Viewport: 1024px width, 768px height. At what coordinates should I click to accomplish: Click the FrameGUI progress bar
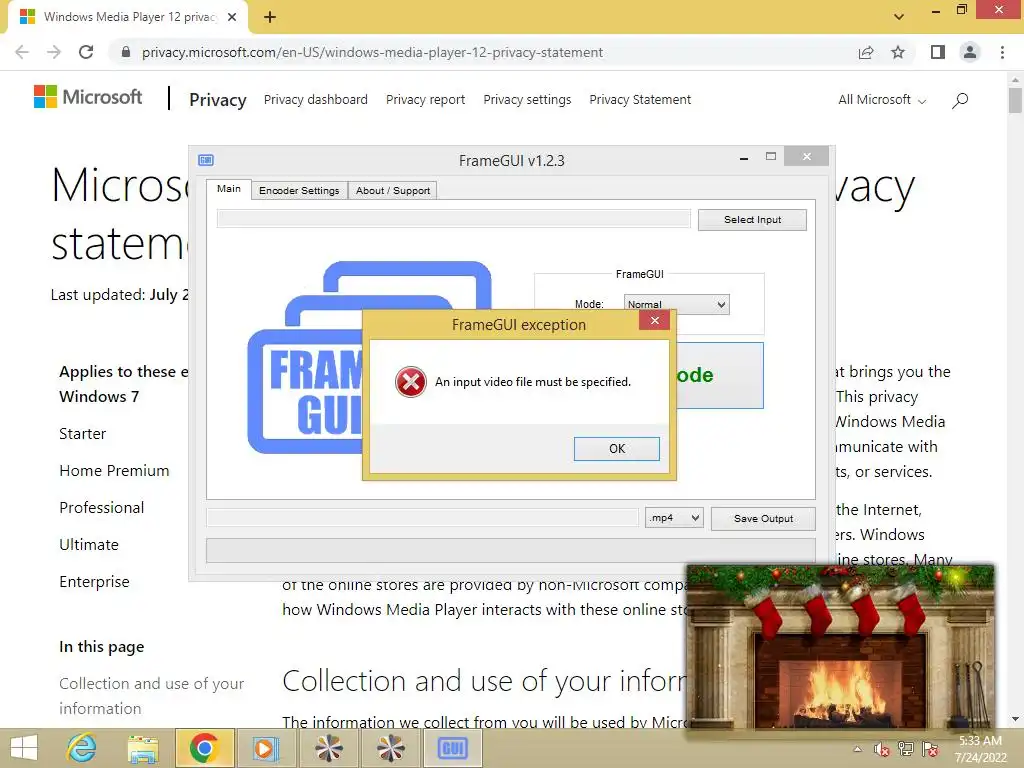[x=511, y=550]
